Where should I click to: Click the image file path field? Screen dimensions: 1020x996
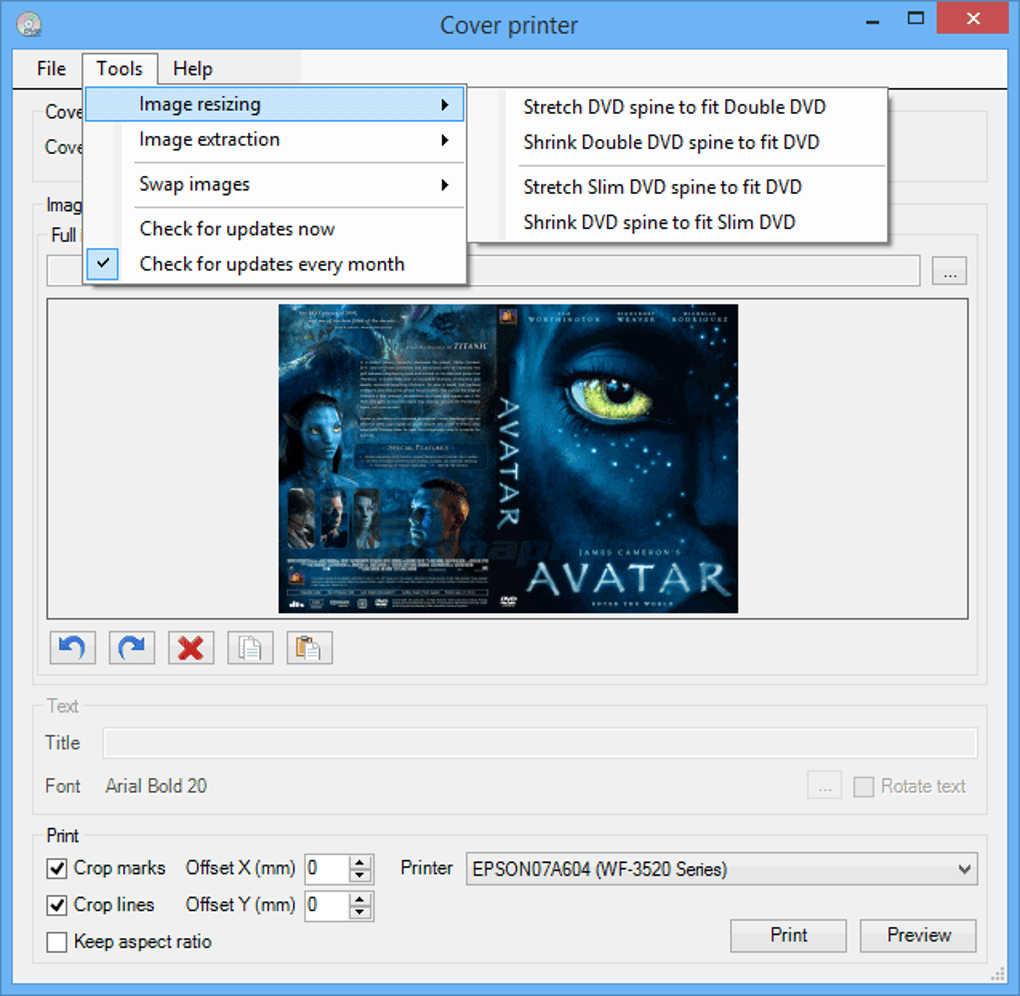tap(693, 271)
